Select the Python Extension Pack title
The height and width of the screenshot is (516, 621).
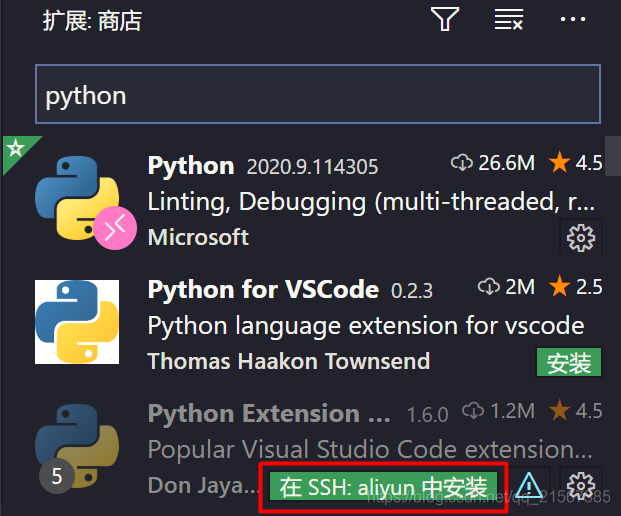click(x=269, y=413)
